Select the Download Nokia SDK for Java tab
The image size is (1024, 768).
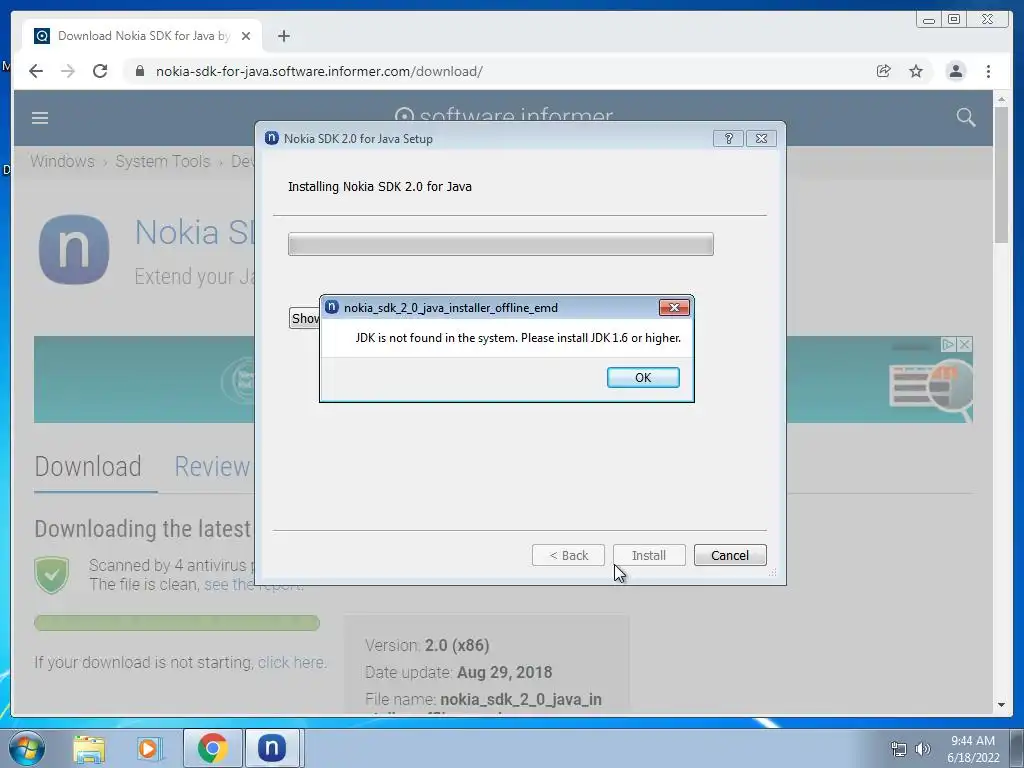point(142,36)
